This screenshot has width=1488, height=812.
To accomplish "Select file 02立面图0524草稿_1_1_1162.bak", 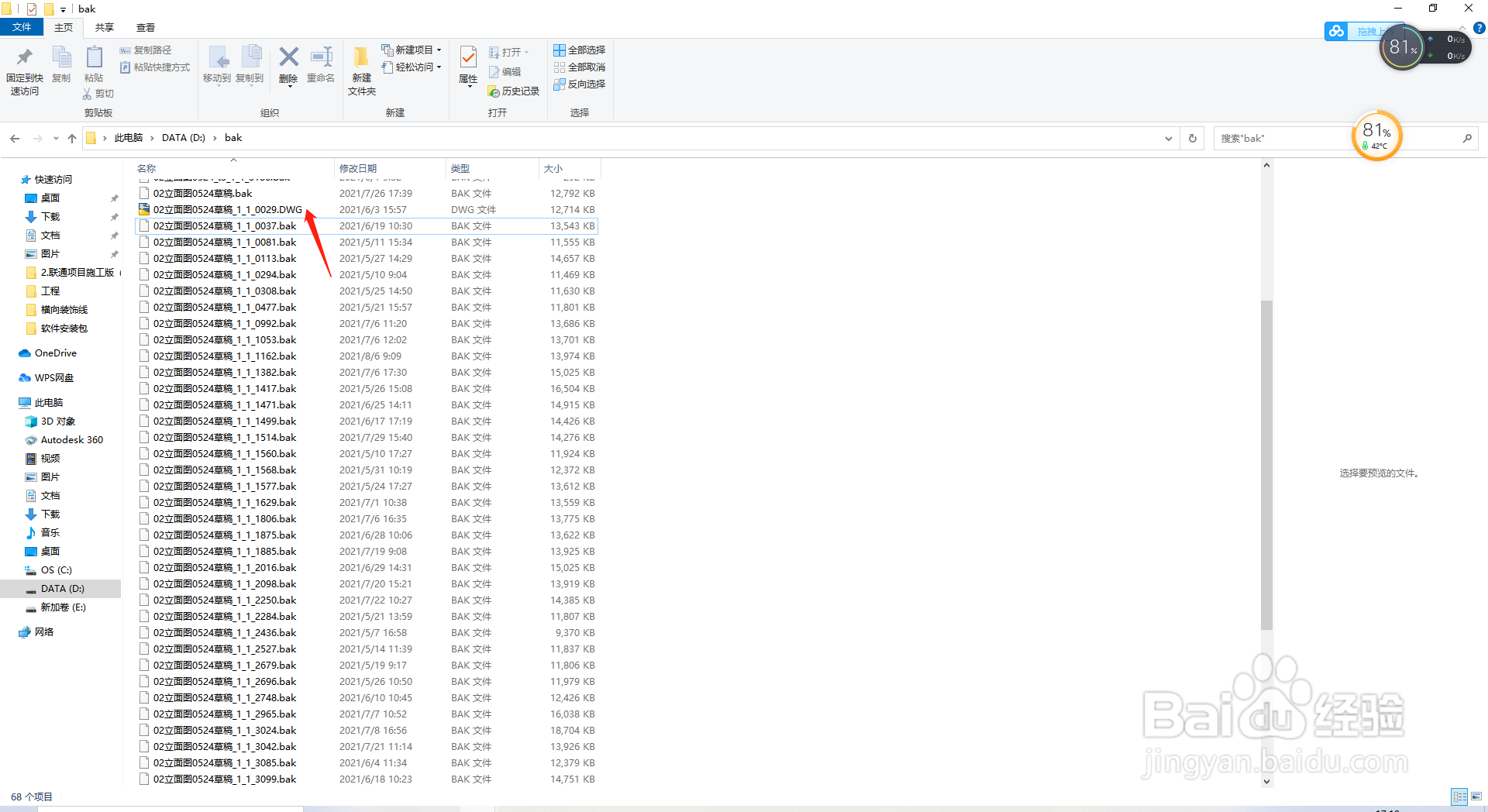I will tap(225, 356).
